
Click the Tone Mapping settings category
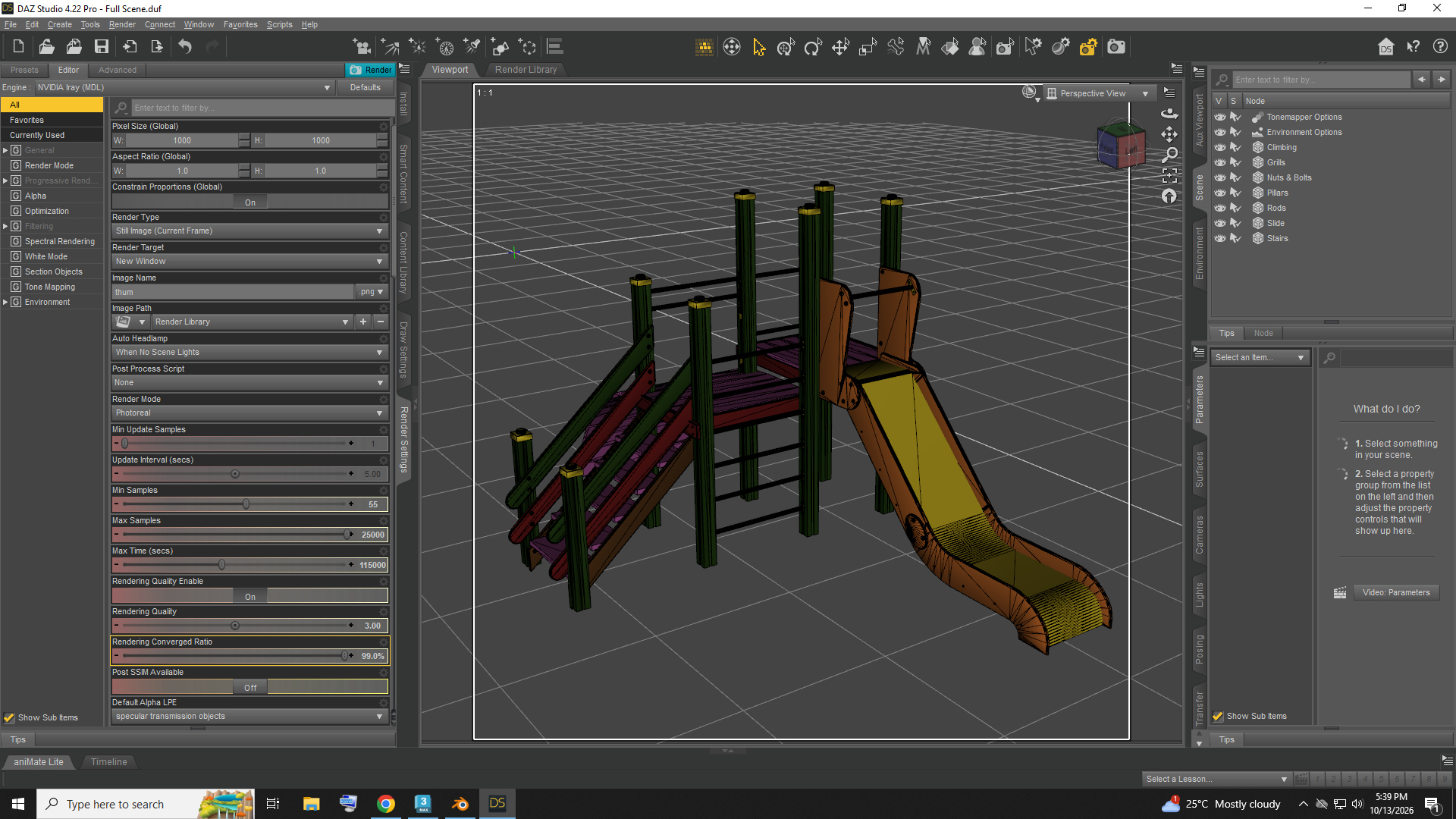tap(50, 287)
